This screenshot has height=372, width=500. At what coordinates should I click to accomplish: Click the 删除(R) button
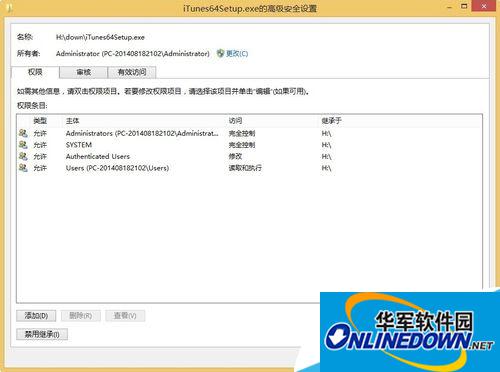click(81, 316)
